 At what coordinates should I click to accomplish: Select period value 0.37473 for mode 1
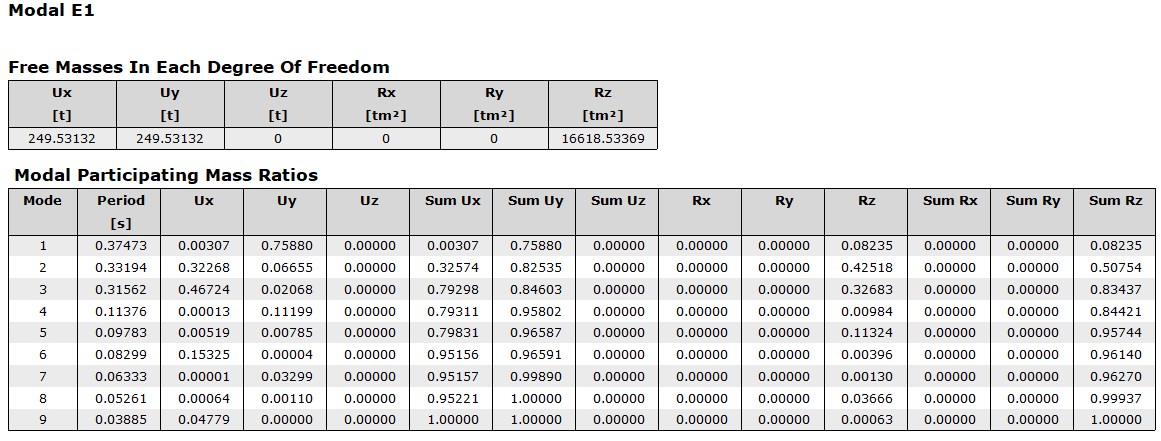(121, 245)
